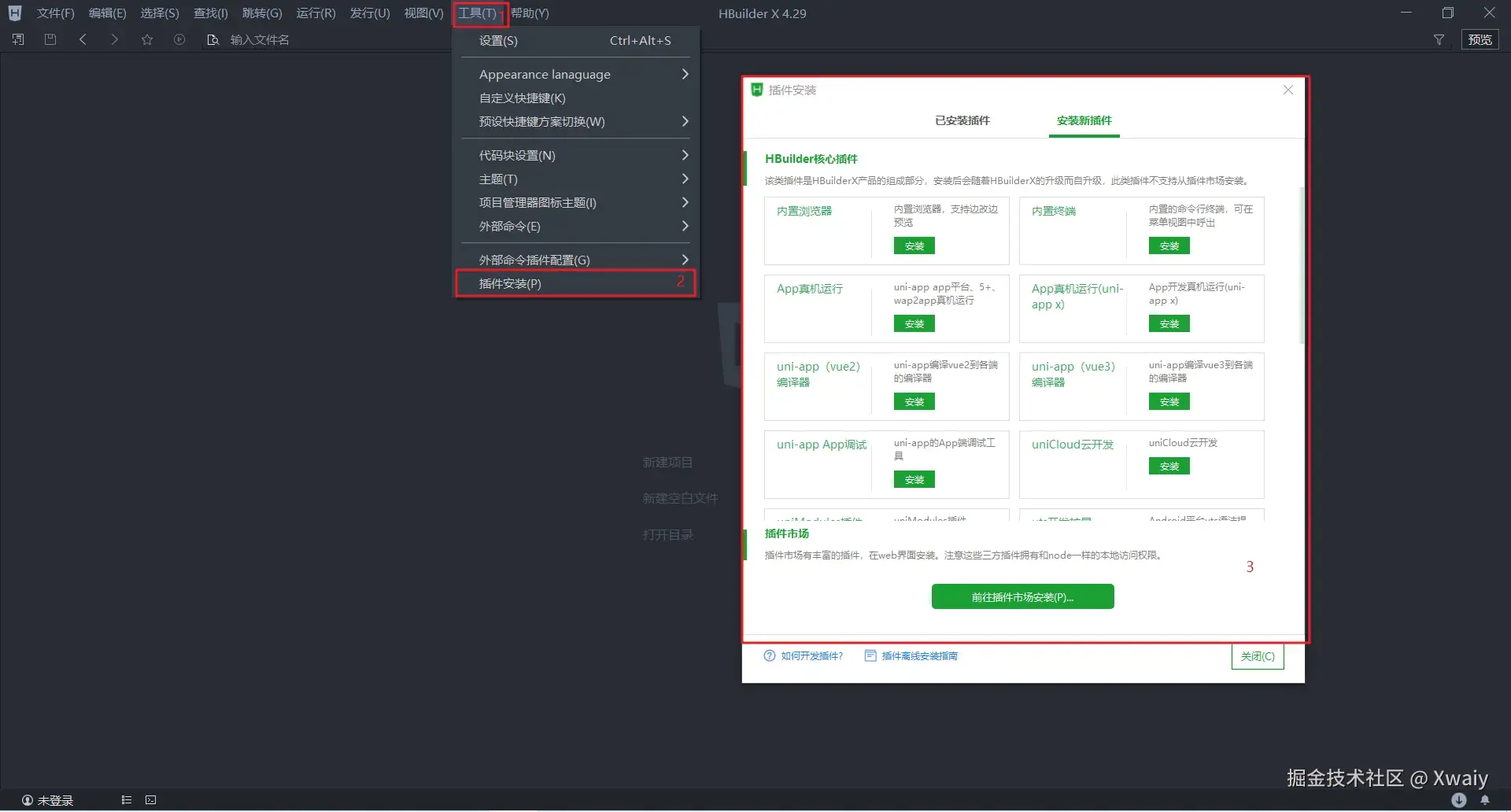Screen dimensions: 1511x812
Task: Open the 发行(U) menu
Action: click(x=370, y=13)
